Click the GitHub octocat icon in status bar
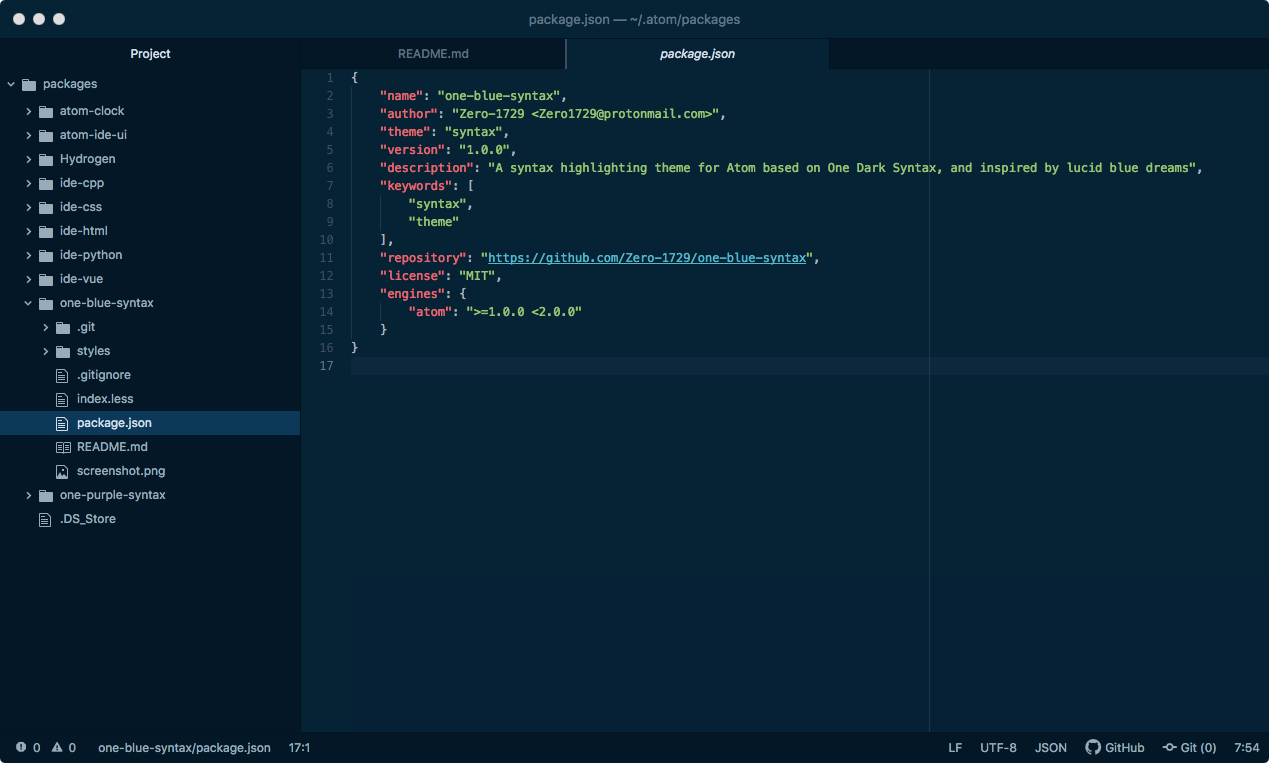This screenshot has height=763, width=1269. coord(1093,747)
